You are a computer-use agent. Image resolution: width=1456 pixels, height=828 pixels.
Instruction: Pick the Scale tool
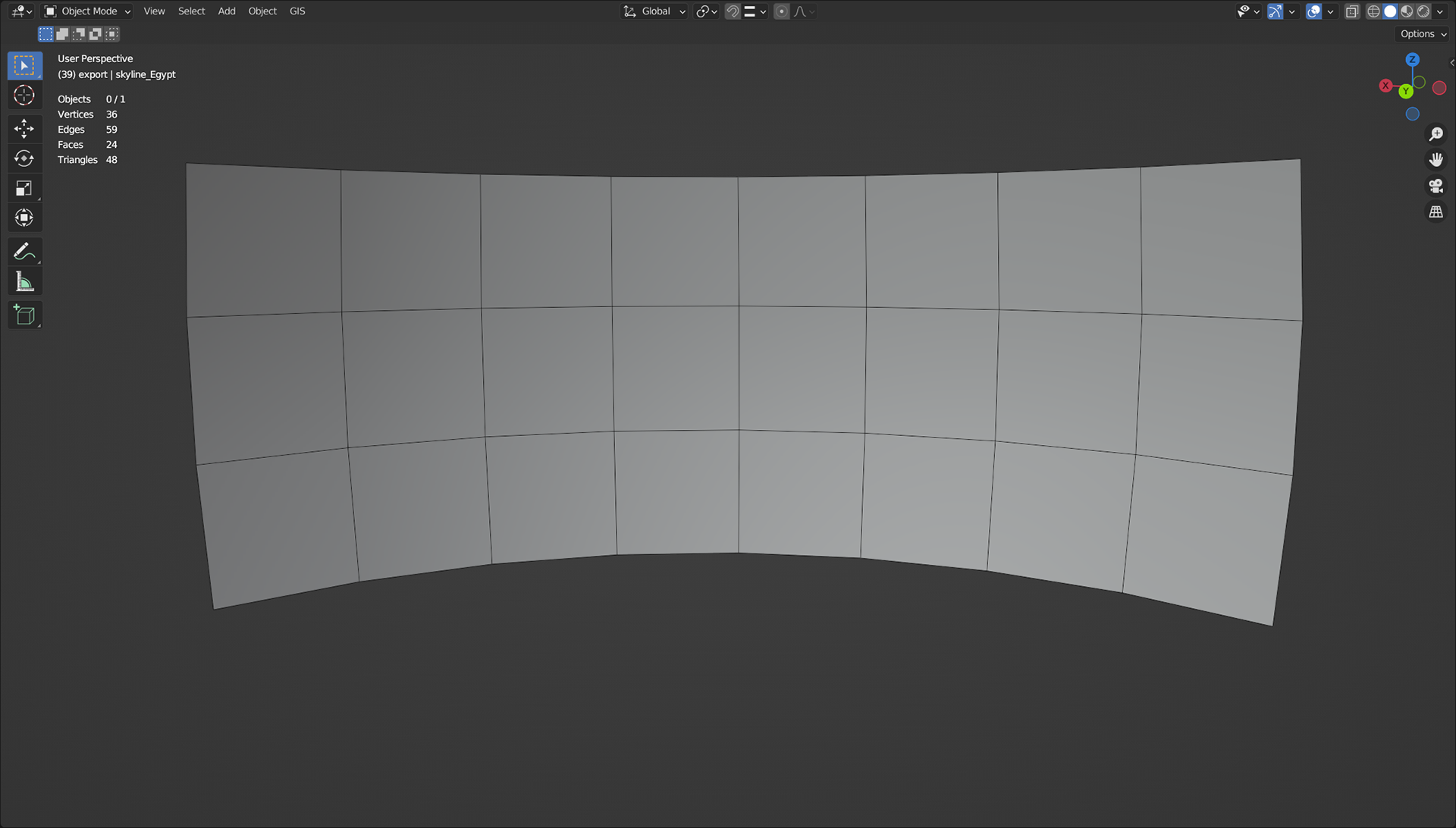(24, 188)
